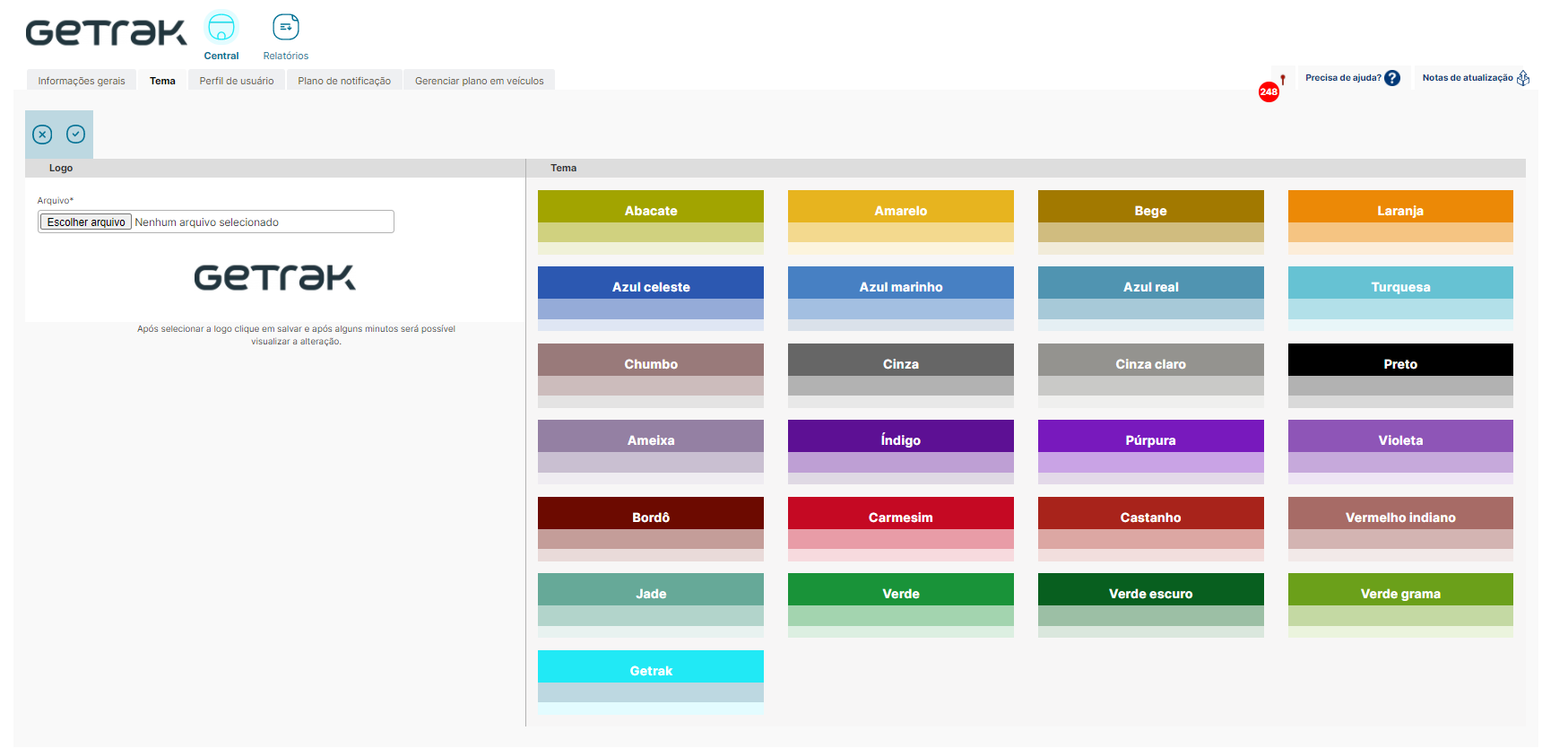Open Perfil de usuário tab

237,81
